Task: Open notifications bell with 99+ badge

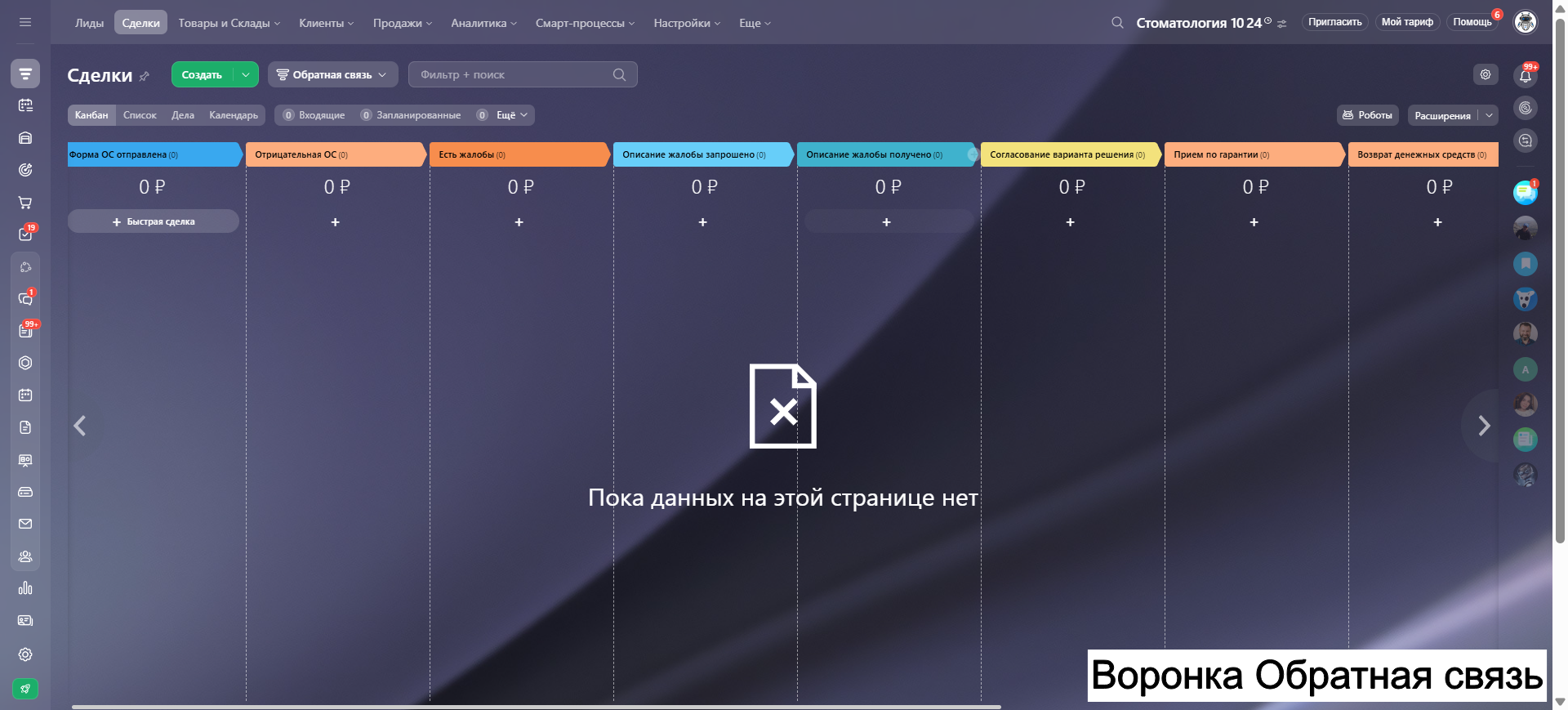Action: (1526, 76)
